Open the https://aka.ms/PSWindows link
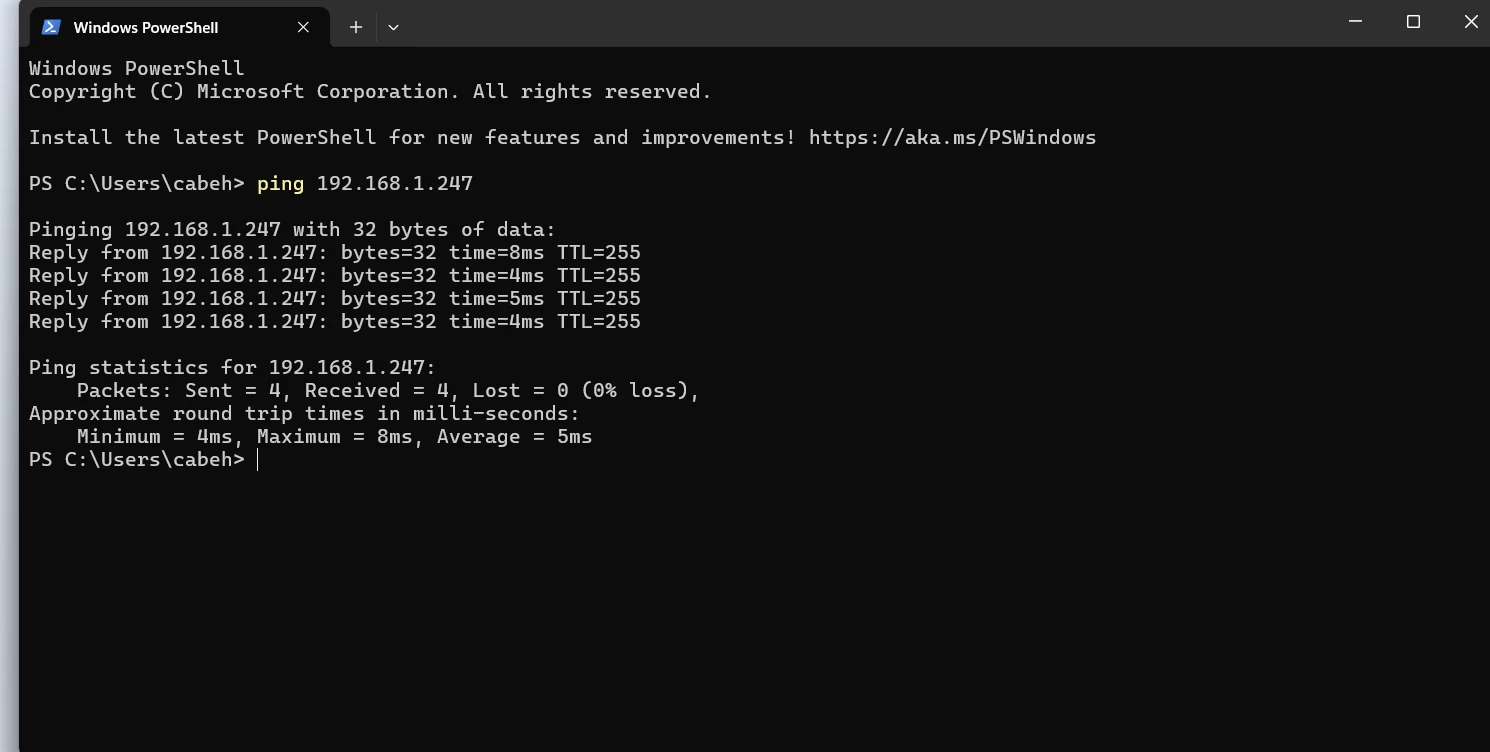This screenshot has width=1490, height=752. point(952,138)
